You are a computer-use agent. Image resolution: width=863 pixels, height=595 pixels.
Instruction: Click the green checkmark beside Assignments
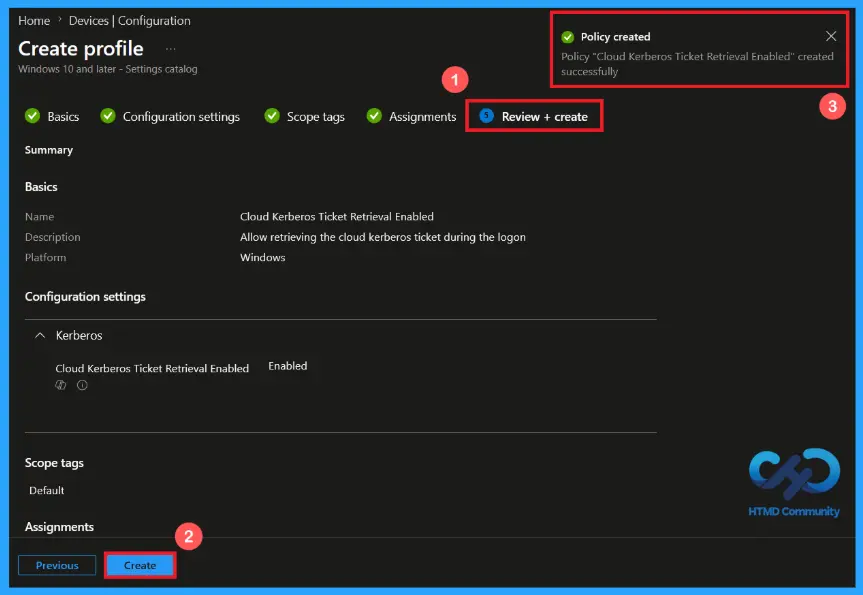[x=374, y=116]
